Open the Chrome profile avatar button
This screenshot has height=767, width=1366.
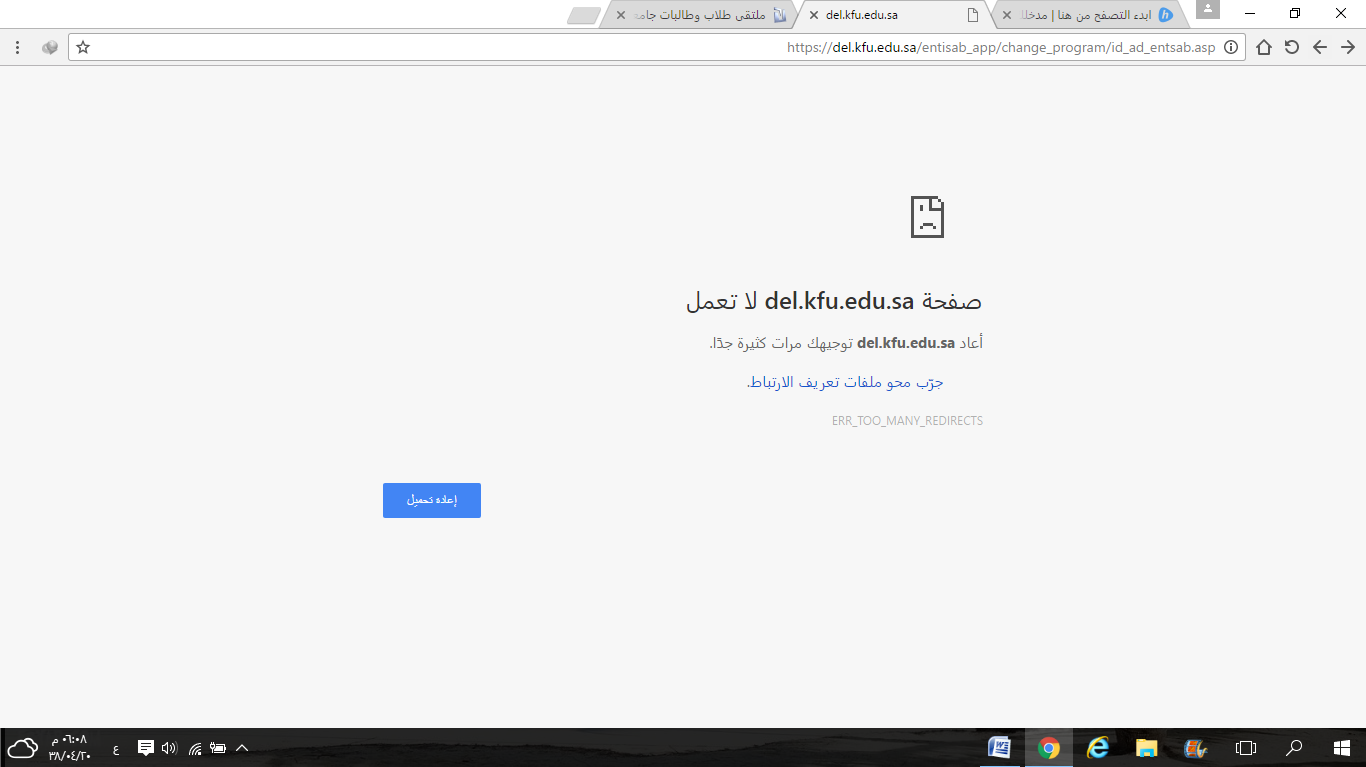click(x=1208, y=10)
